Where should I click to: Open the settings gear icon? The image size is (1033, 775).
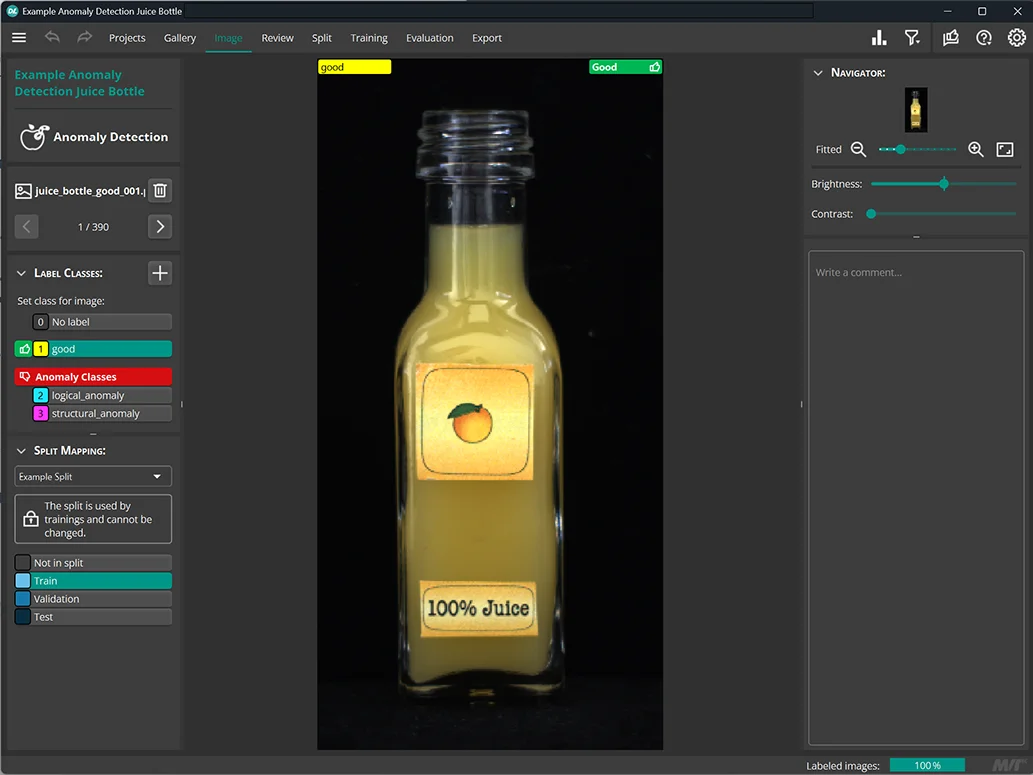tap(1016, 38)
